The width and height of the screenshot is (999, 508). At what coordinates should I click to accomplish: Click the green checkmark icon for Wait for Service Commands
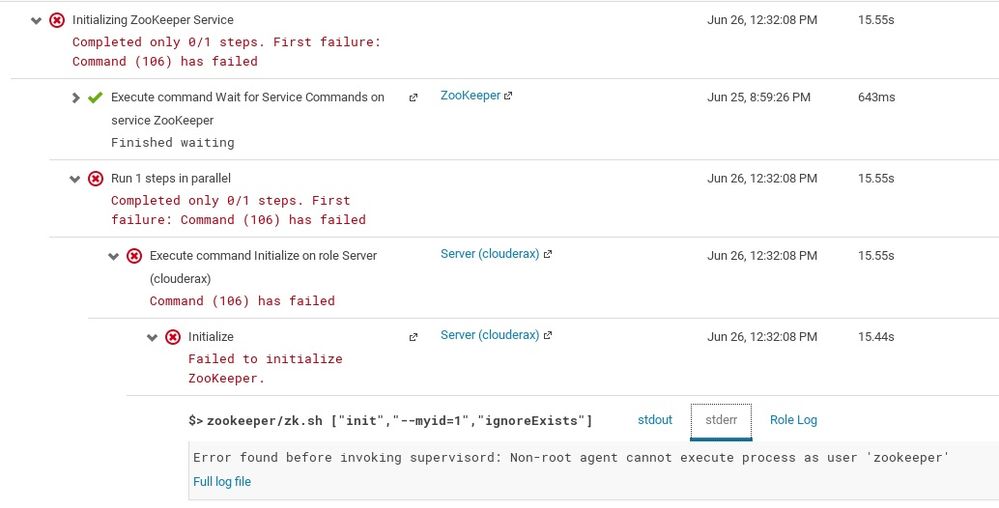tap(95, 98)
